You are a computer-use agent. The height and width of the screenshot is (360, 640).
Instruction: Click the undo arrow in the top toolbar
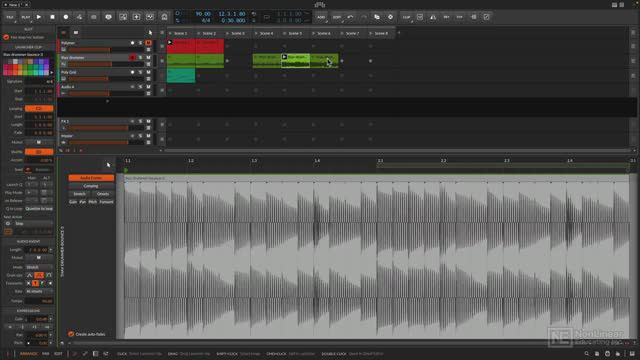coord(350,17)
